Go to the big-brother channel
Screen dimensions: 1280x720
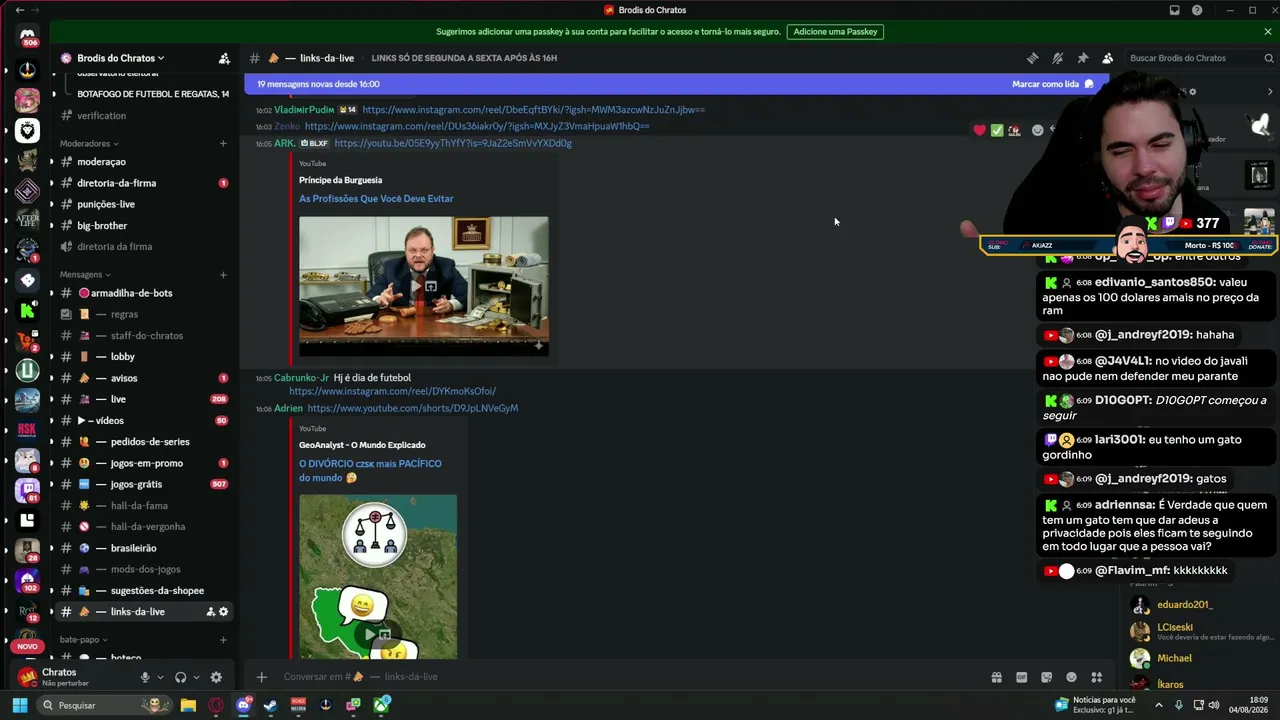point(144,226)
